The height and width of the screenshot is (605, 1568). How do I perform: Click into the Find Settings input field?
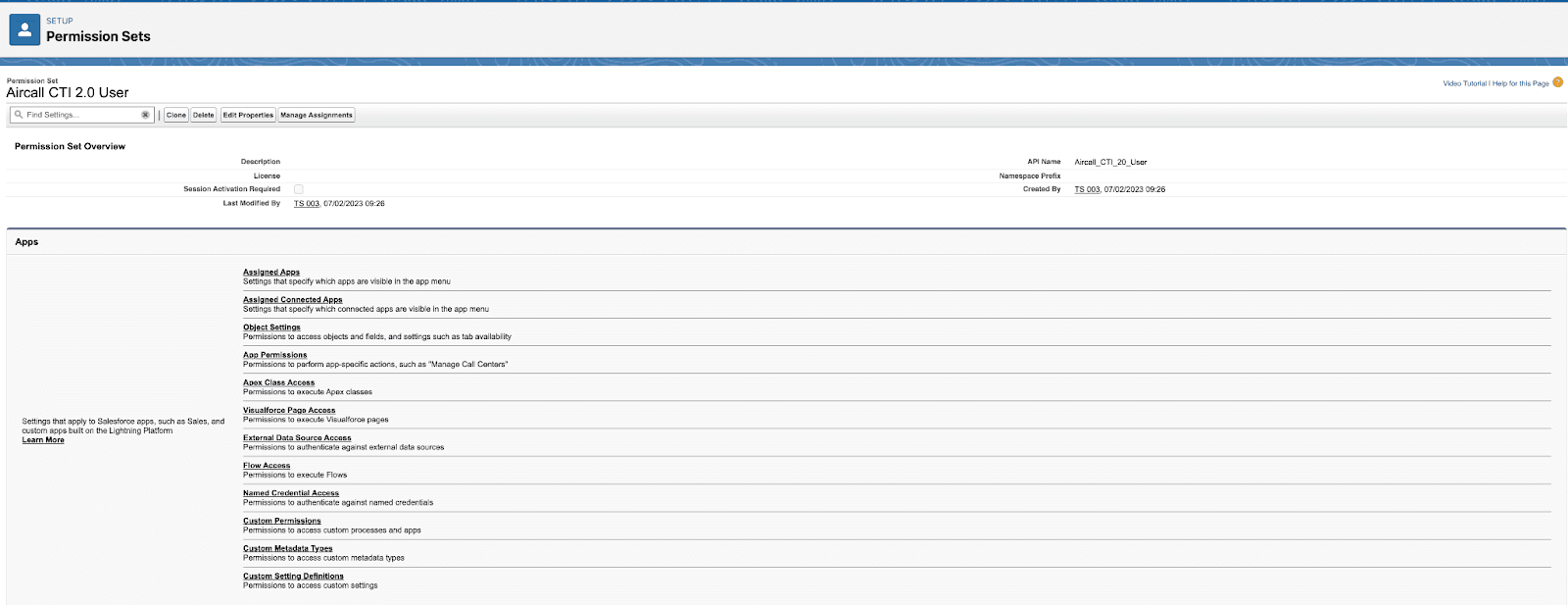[80, 115]
